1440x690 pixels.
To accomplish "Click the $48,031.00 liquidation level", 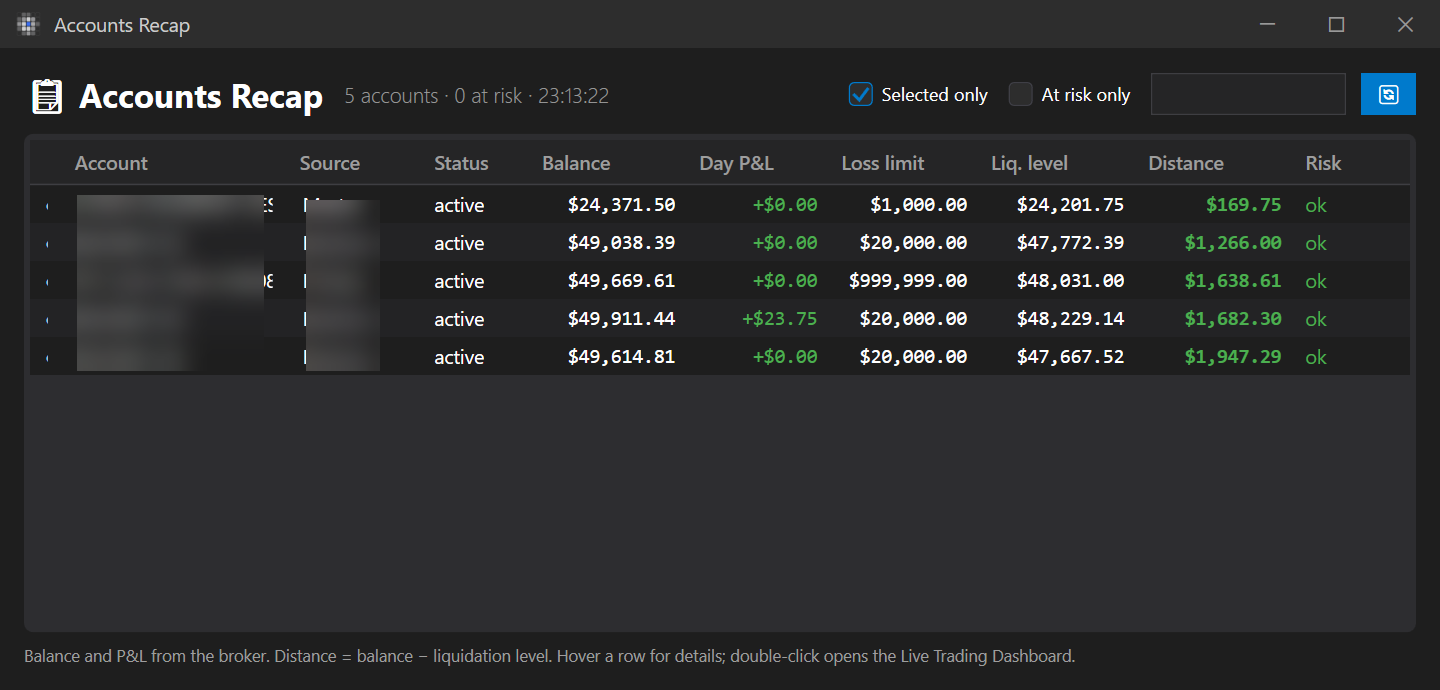I will 1070,281.
